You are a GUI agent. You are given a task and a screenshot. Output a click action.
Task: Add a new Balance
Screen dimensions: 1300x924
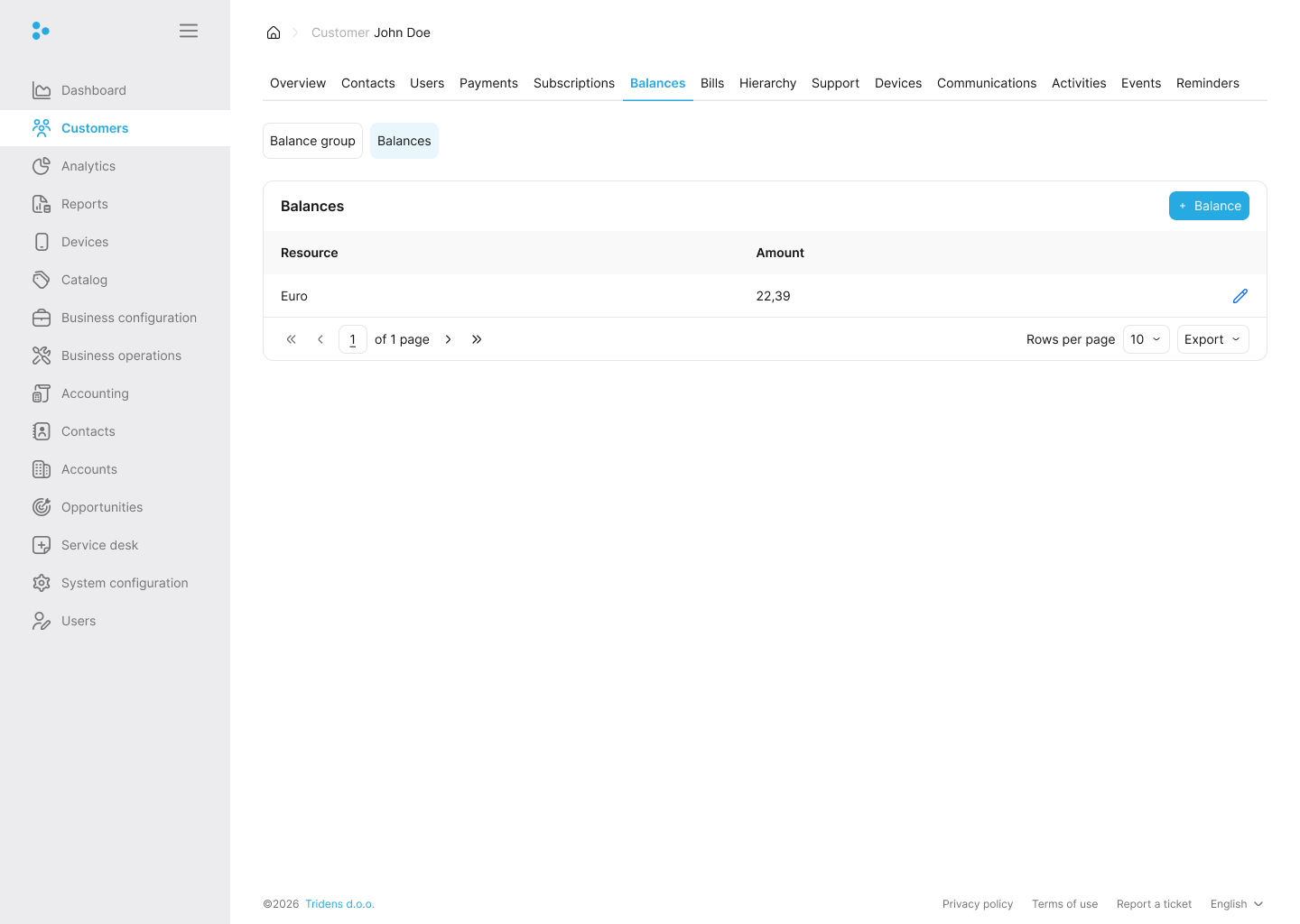tap(1208, 206)
